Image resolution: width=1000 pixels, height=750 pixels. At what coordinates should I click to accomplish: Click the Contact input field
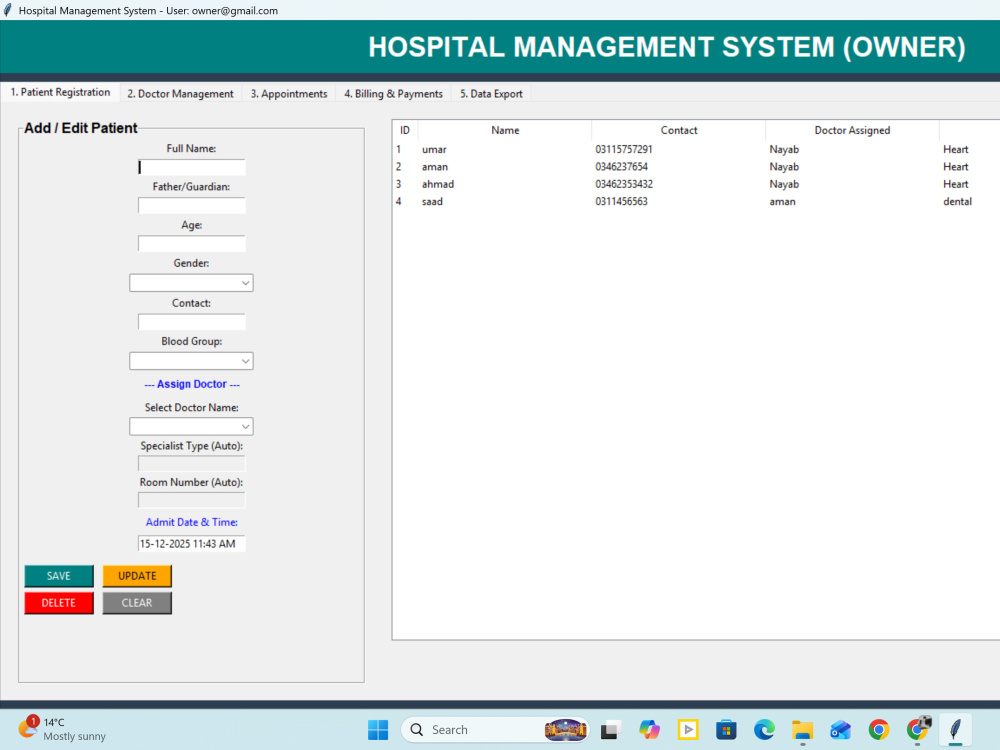coord(191,321)
